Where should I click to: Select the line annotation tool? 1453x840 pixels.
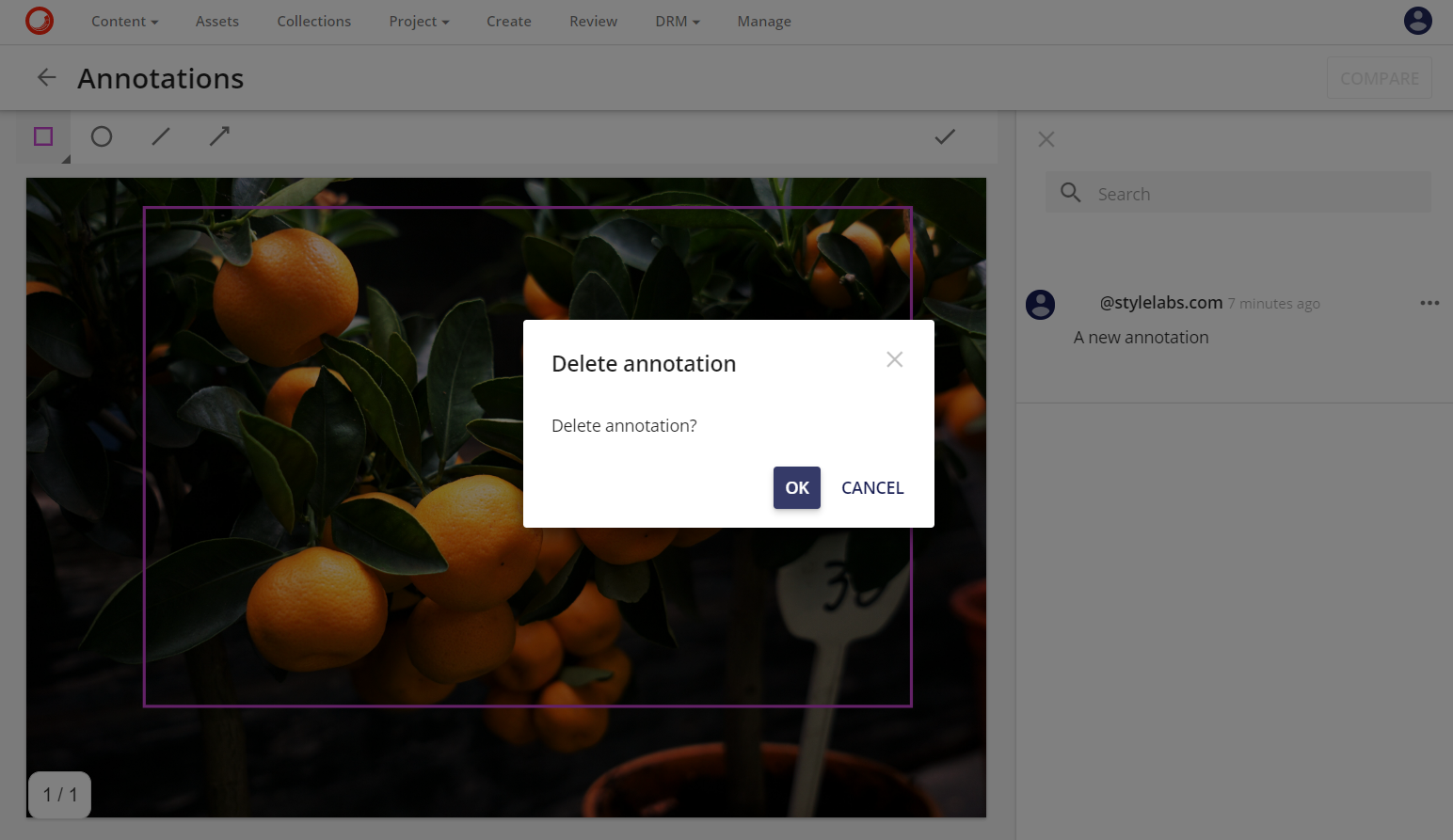pos(160,136)
